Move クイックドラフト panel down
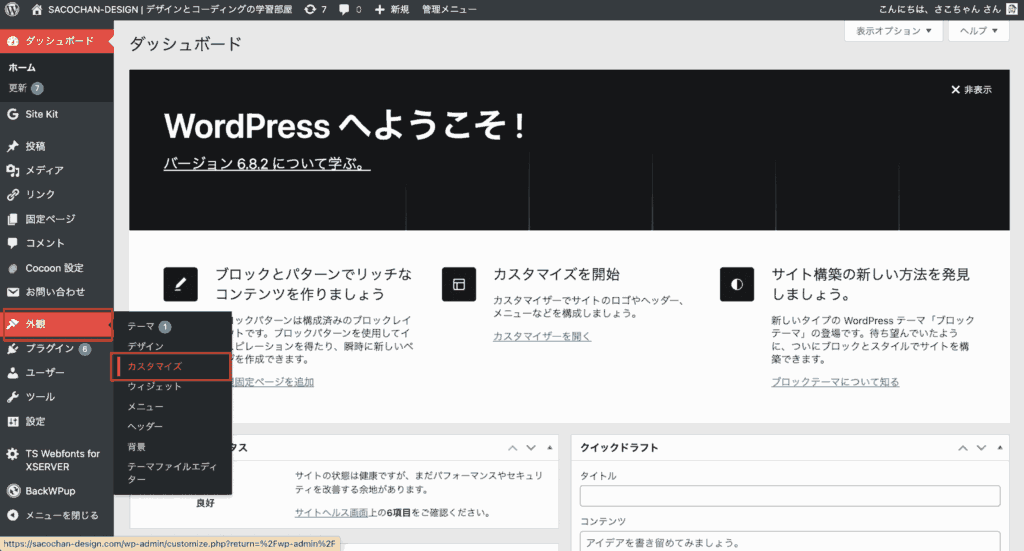The width and height of the screenshot is (1024, 551). point(981,448)
